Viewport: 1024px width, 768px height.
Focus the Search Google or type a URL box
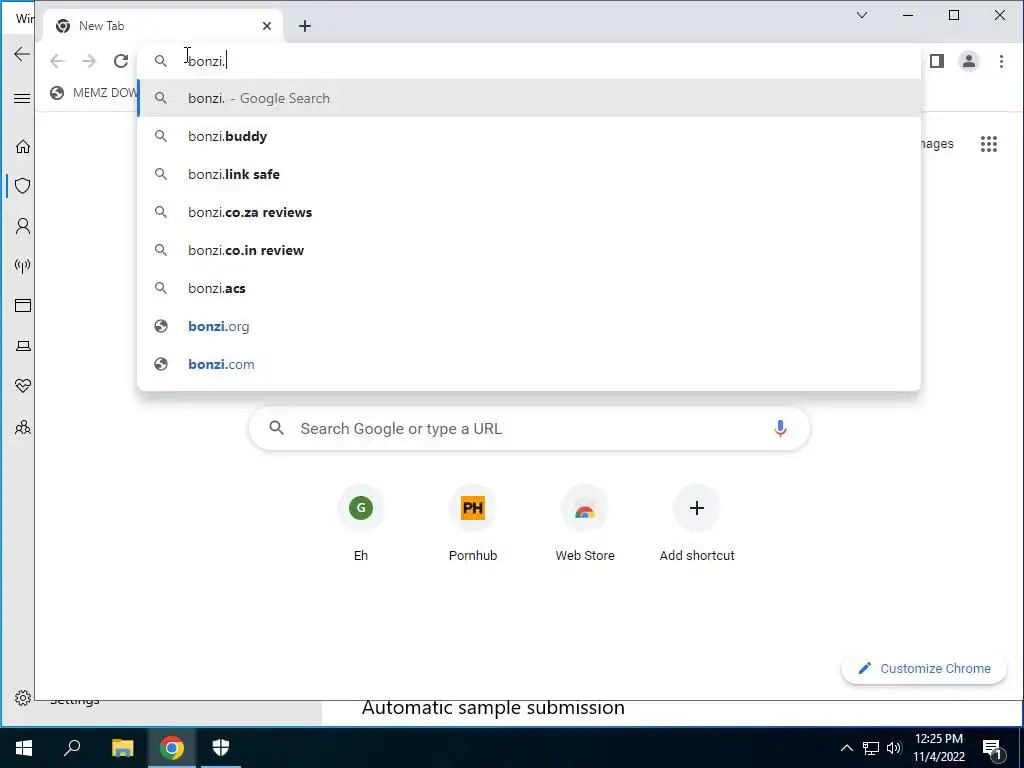click(529, 428)
